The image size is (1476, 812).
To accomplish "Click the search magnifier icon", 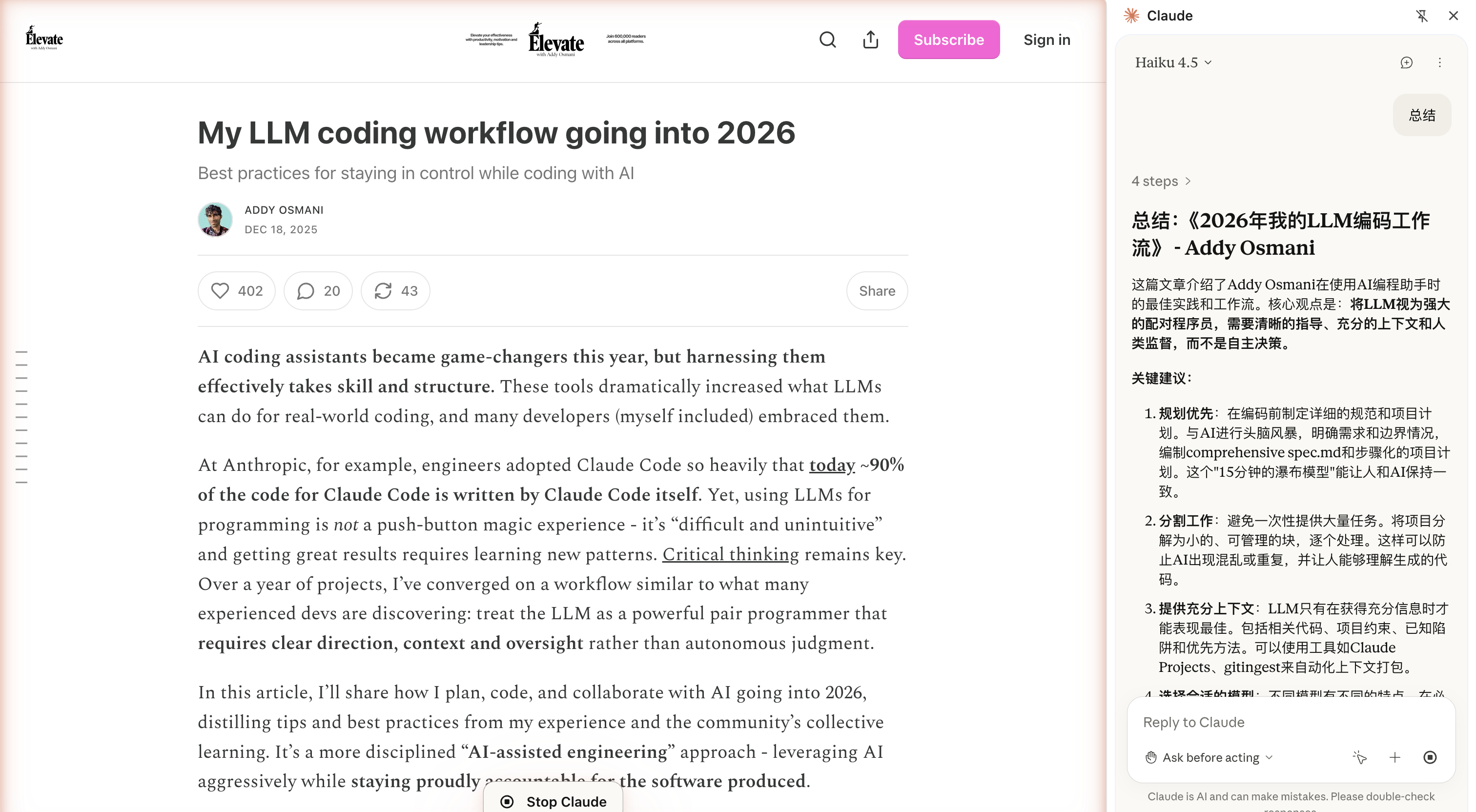I will click(827, 40).
